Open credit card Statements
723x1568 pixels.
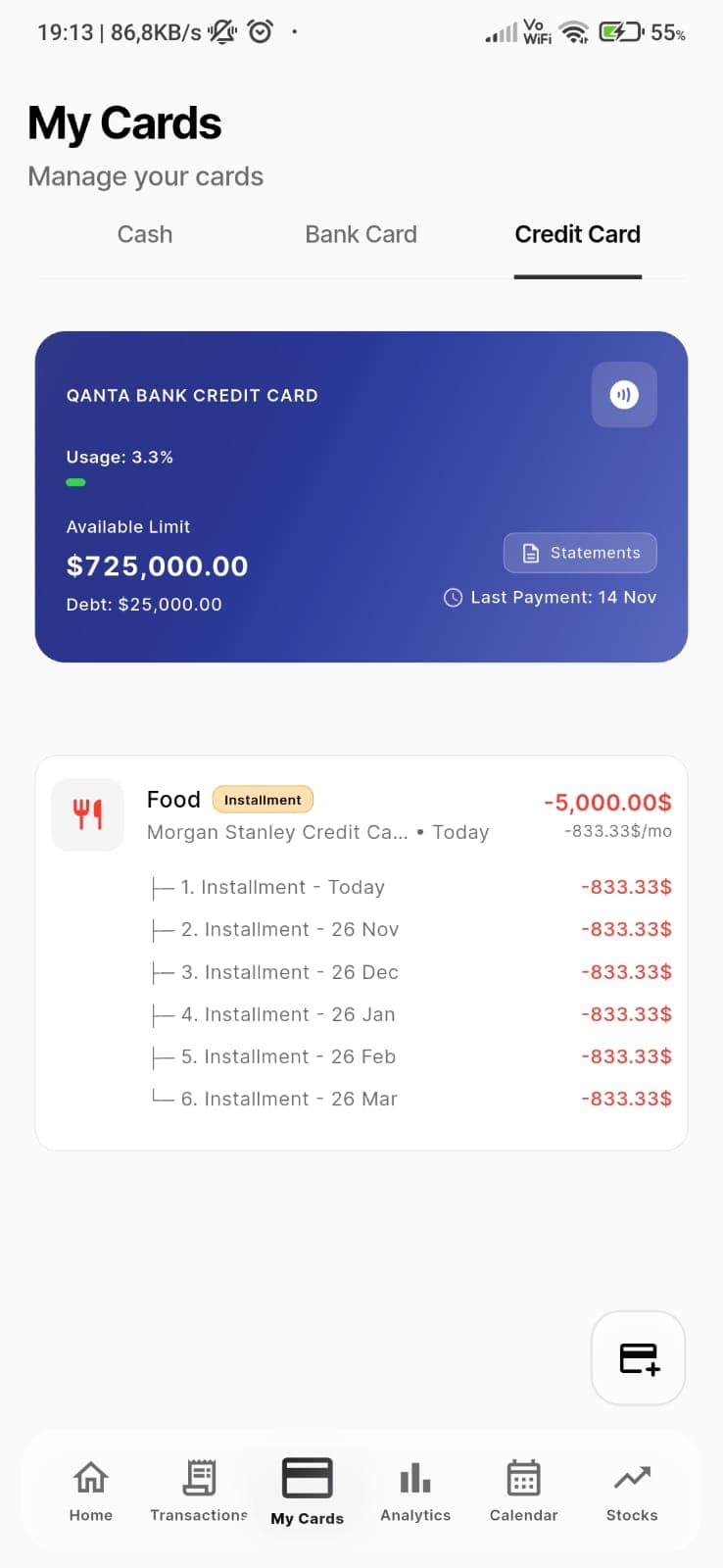[x=580, y=553]
